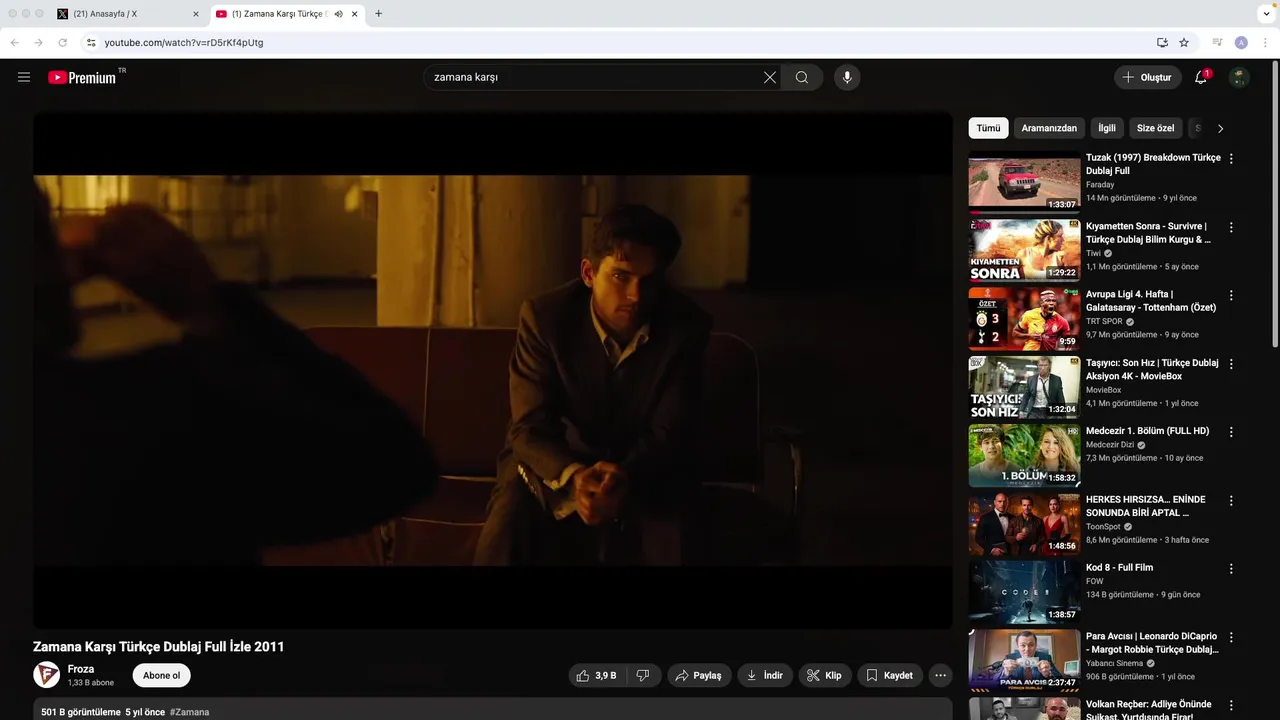Select the Tümü filter chip
This screenshot has width=1280, height=720.
coord(988,128)
